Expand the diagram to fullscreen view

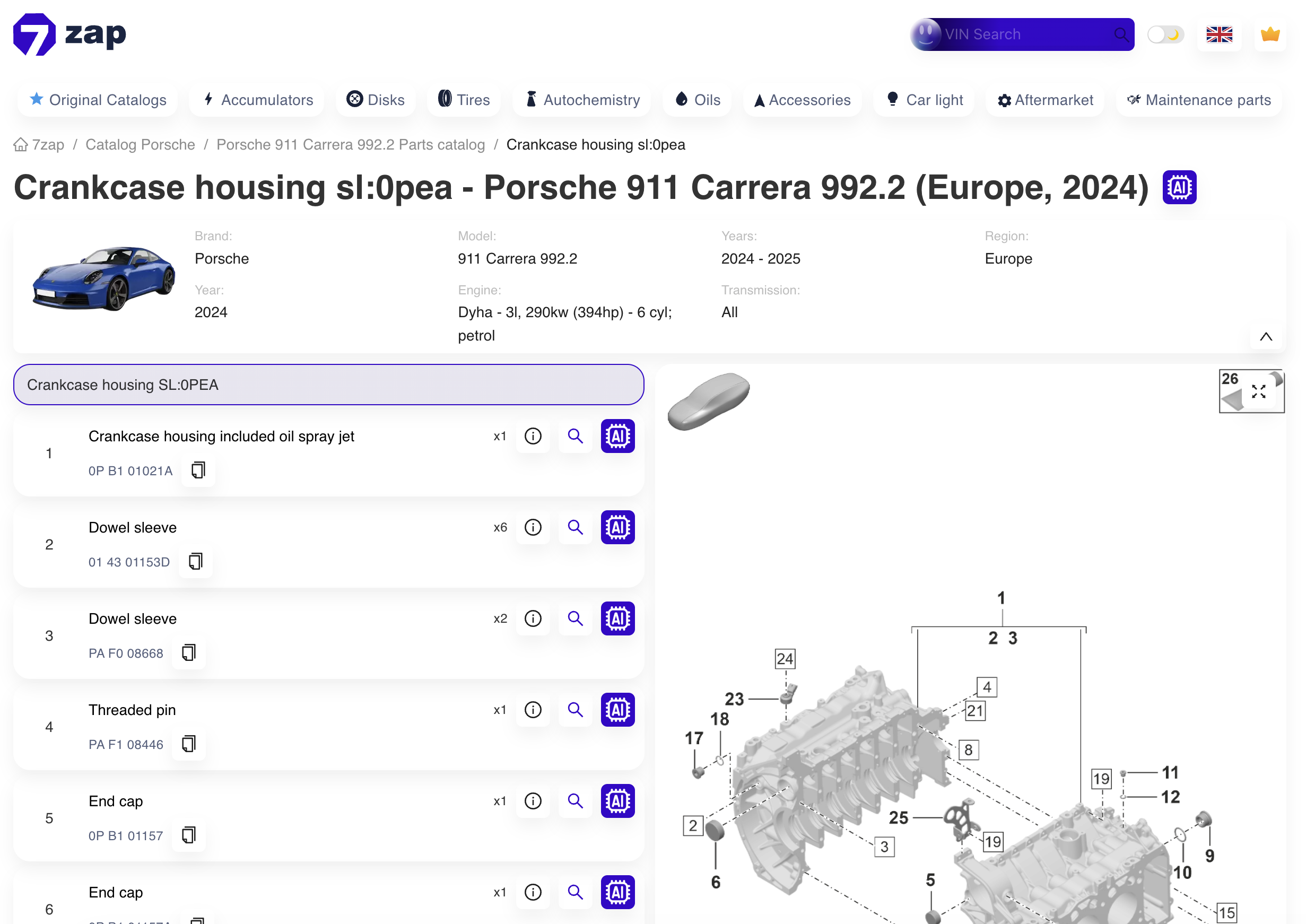[x=1258, y=391]
